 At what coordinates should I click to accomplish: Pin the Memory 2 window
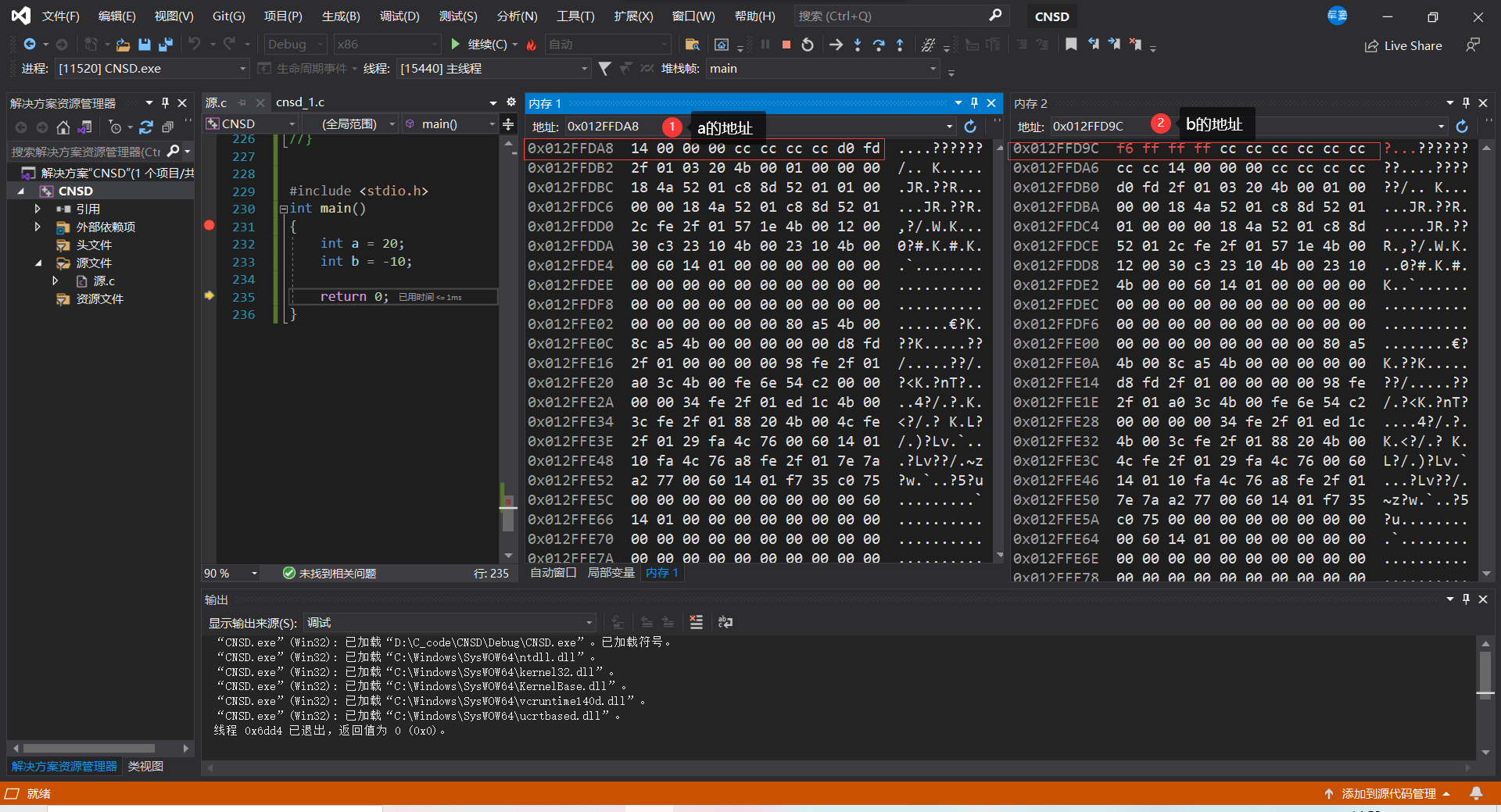[1466, 103]
